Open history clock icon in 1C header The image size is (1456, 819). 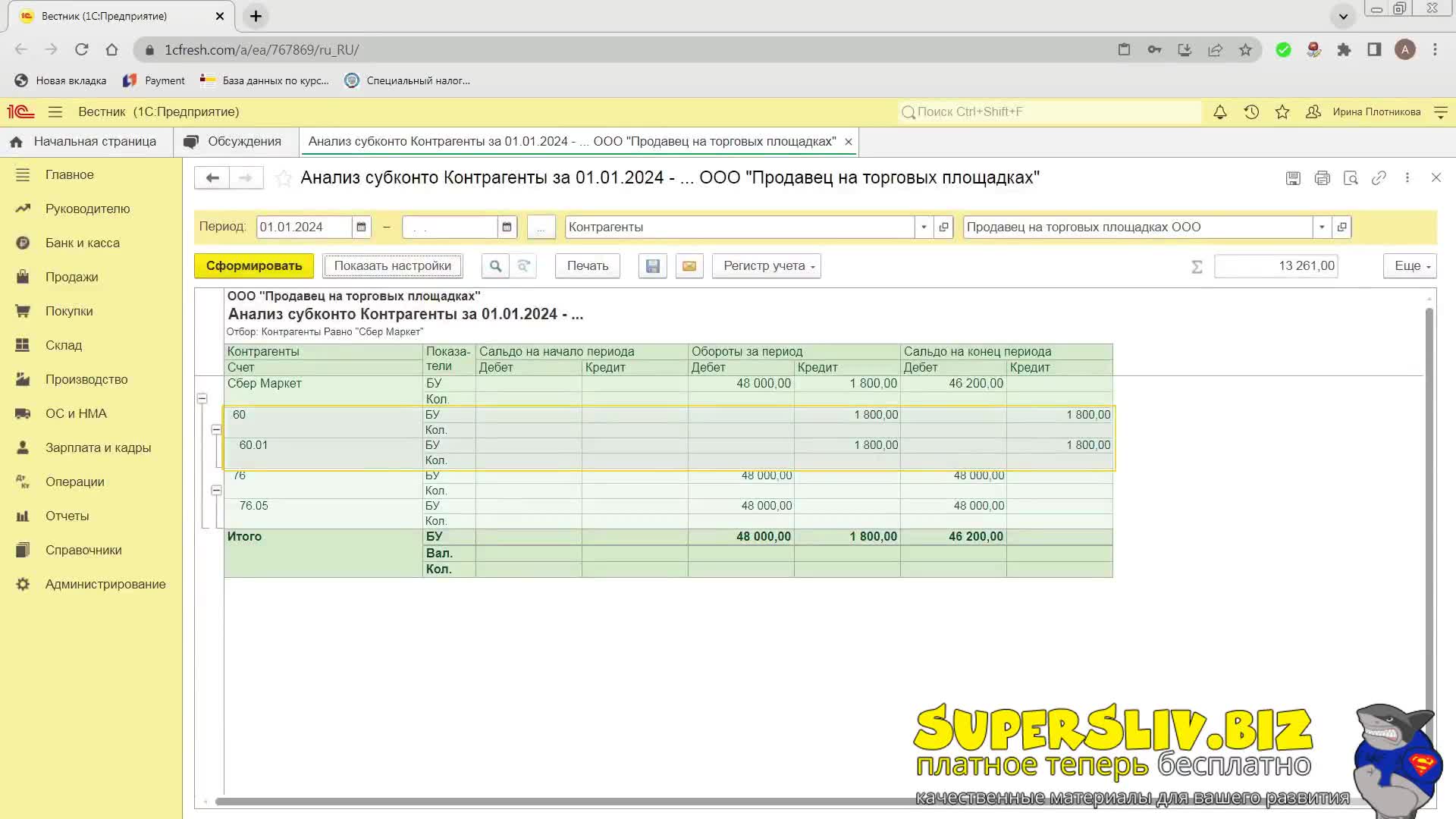point(1251,112)
